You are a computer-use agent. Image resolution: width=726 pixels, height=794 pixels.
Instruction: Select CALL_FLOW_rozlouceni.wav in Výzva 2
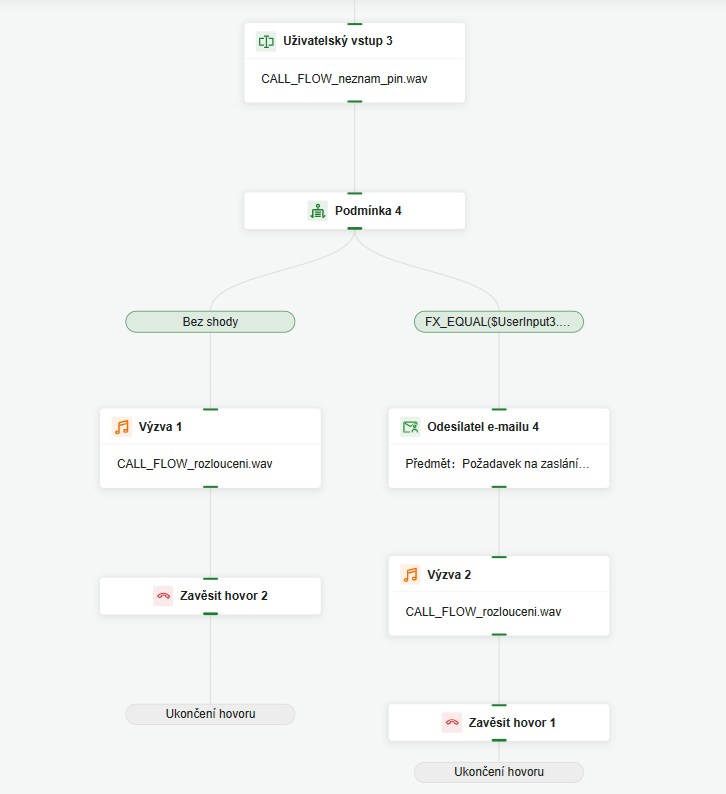pos(484,611)
